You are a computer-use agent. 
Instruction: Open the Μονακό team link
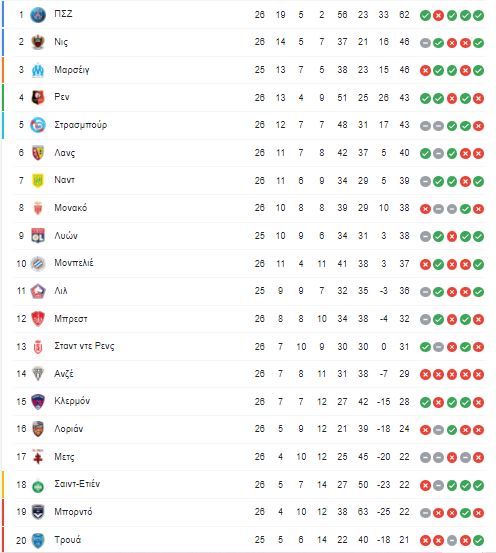(x=71, y=208)
